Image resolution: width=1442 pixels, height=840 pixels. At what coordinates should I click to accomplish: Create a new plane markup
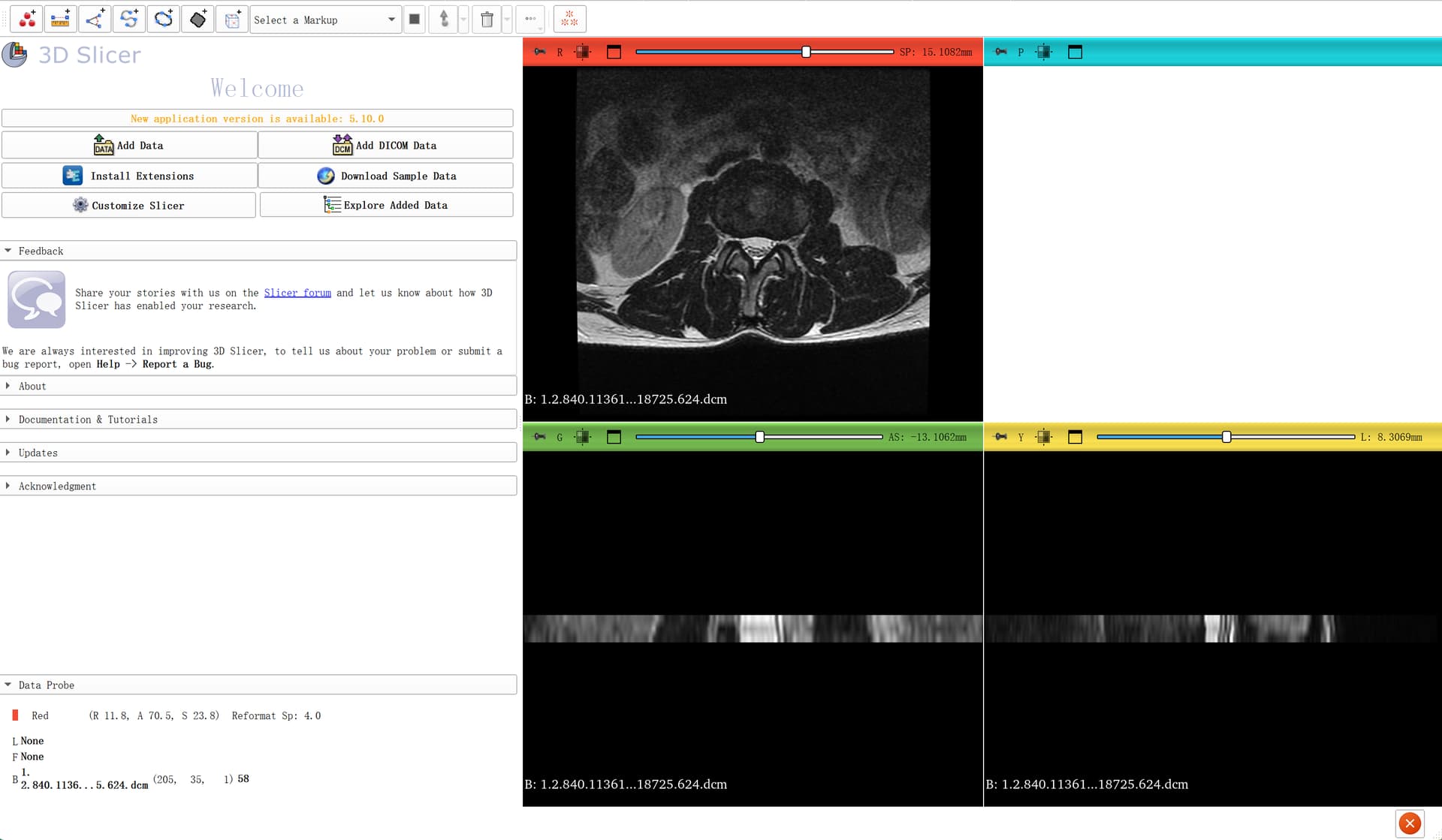[x=198, y=20]
